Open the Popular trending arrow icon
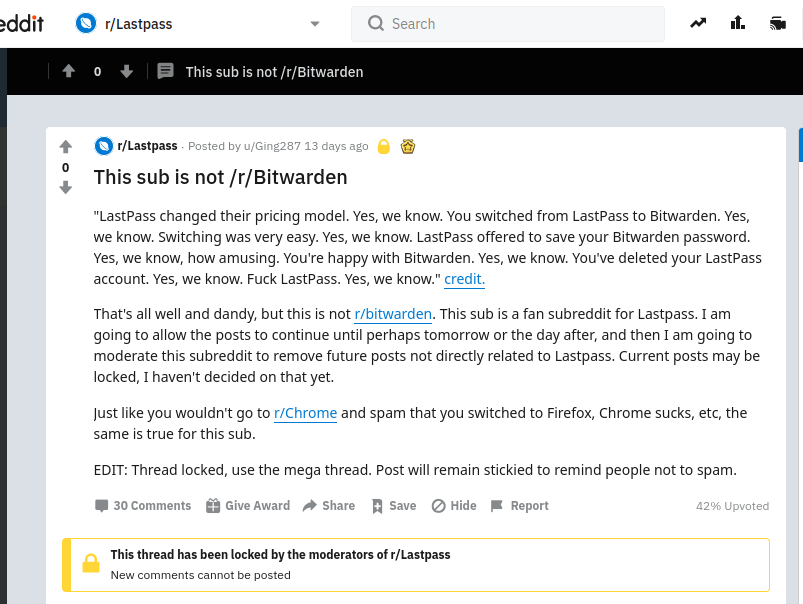 pyautogui.click(x=698, y=23)
